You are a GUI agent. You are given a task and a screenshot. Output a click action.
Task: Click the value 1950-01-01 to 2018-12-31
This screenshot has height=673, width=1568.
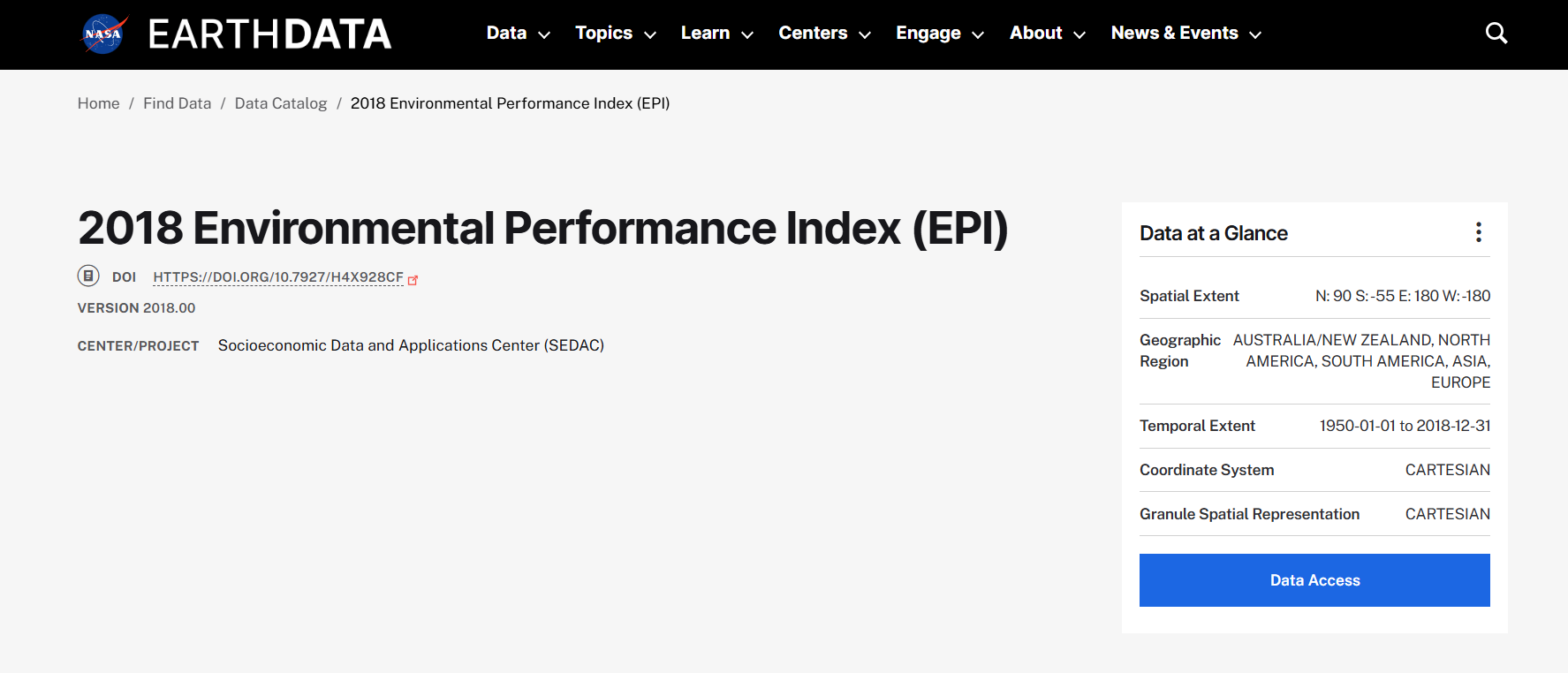(1405, 426)
